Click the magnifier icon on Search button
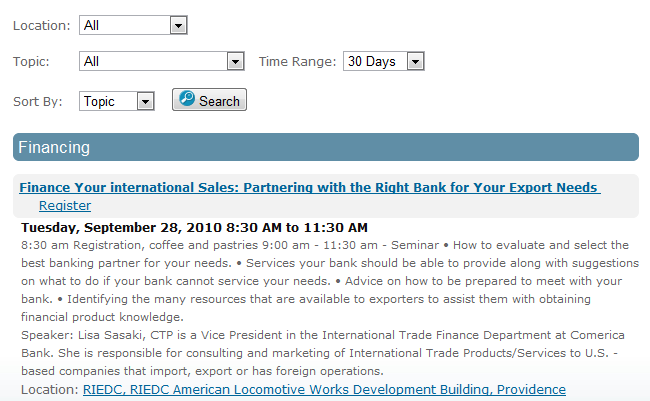This screenshot has height=401, width=650. (187, 99)
